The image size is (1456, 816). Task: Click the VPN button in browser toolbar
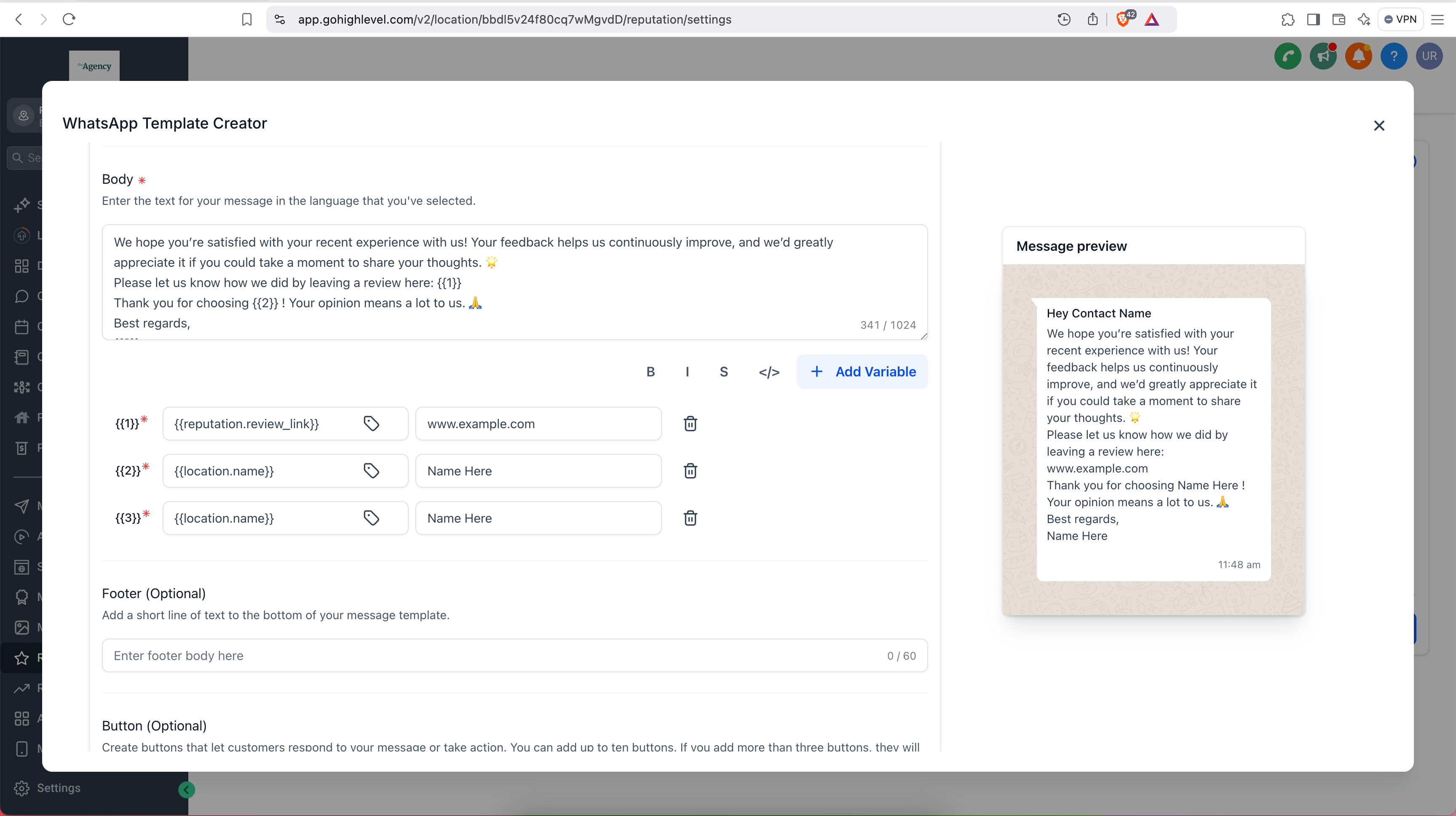[1400, 19]
